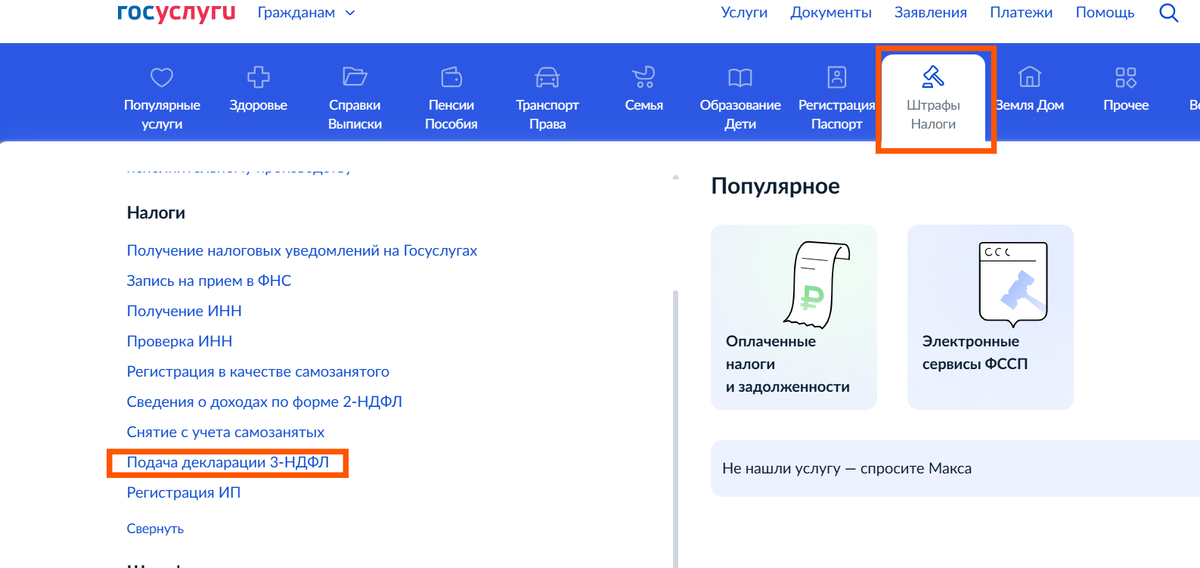Viewport: 1200px width, 568px height.
Task: Switch to Семья category label
Action: [644, 105]
